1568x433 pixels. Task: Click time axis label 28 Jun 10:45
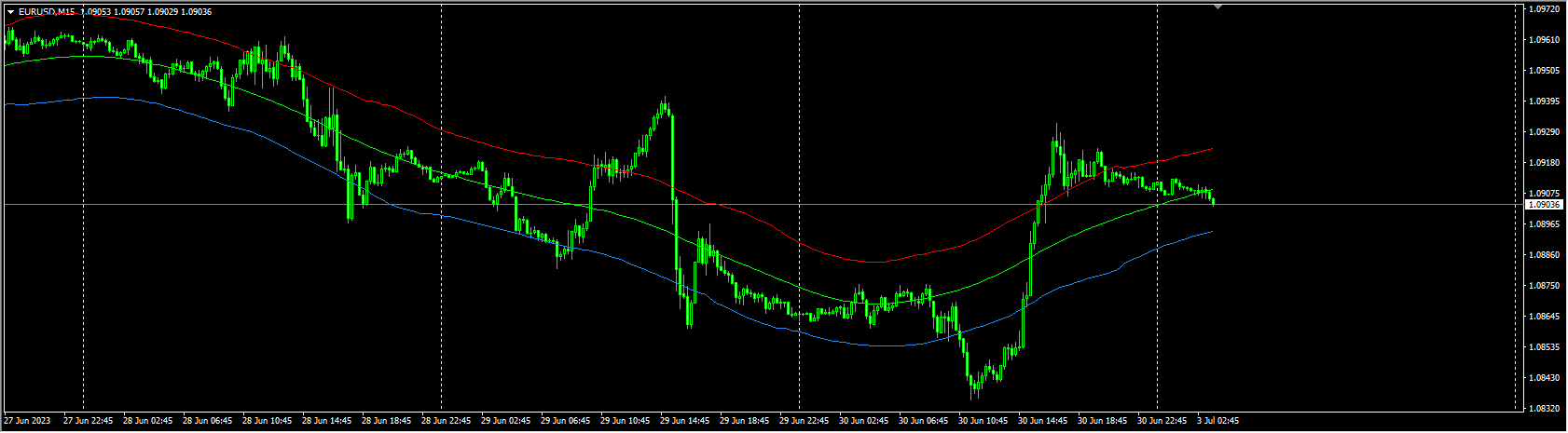click(268, 421)
